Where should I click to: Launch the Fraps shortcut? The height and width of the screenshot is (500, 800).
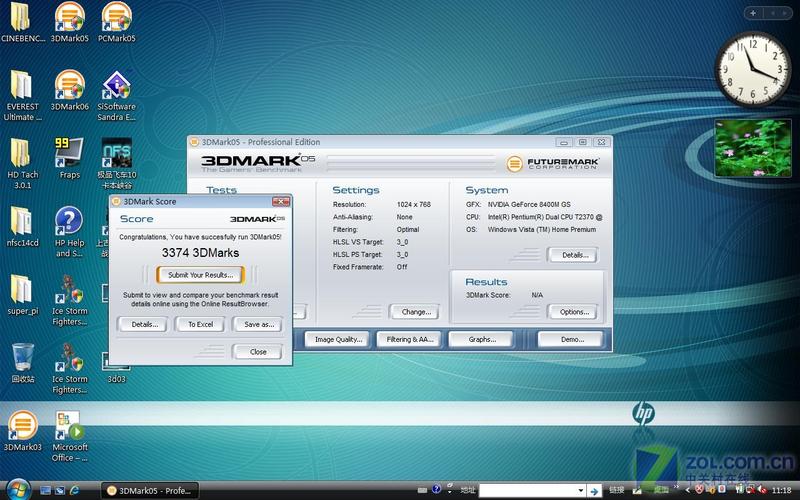pyautogui.click(x=69, y=158)
